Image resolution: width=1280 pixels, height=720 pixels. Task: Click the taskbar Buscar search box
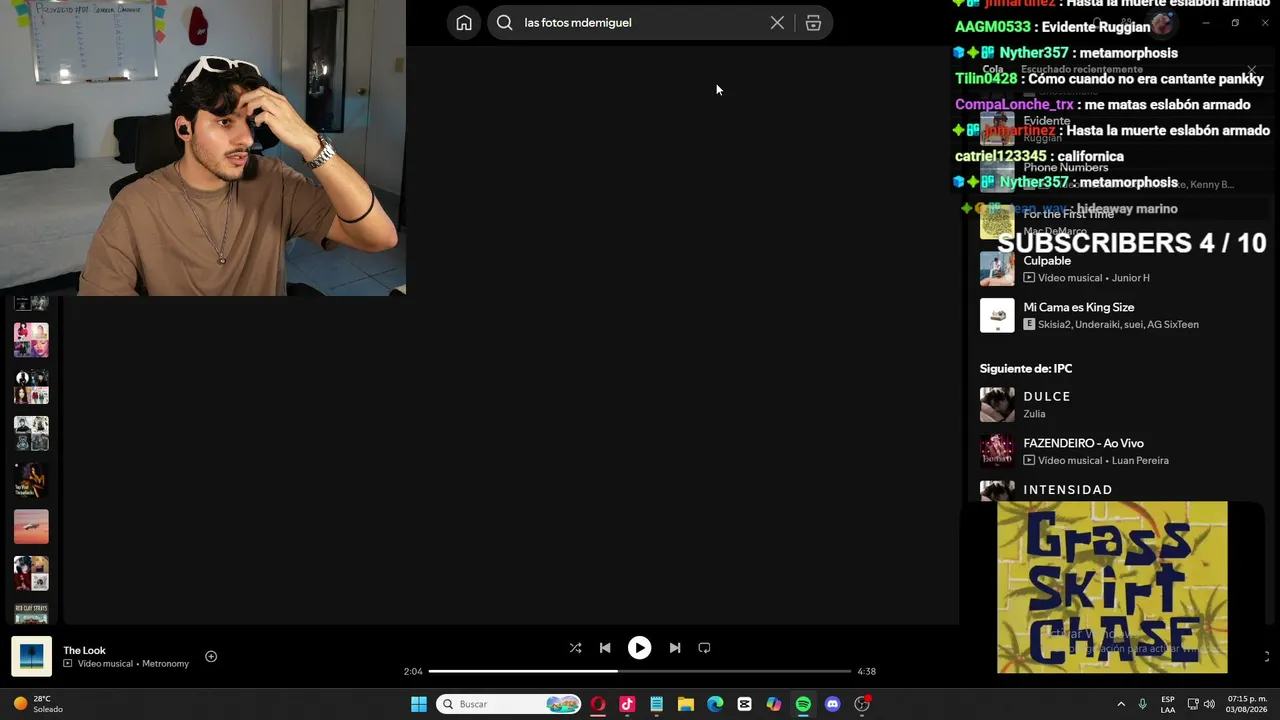[x=509, y=704]
